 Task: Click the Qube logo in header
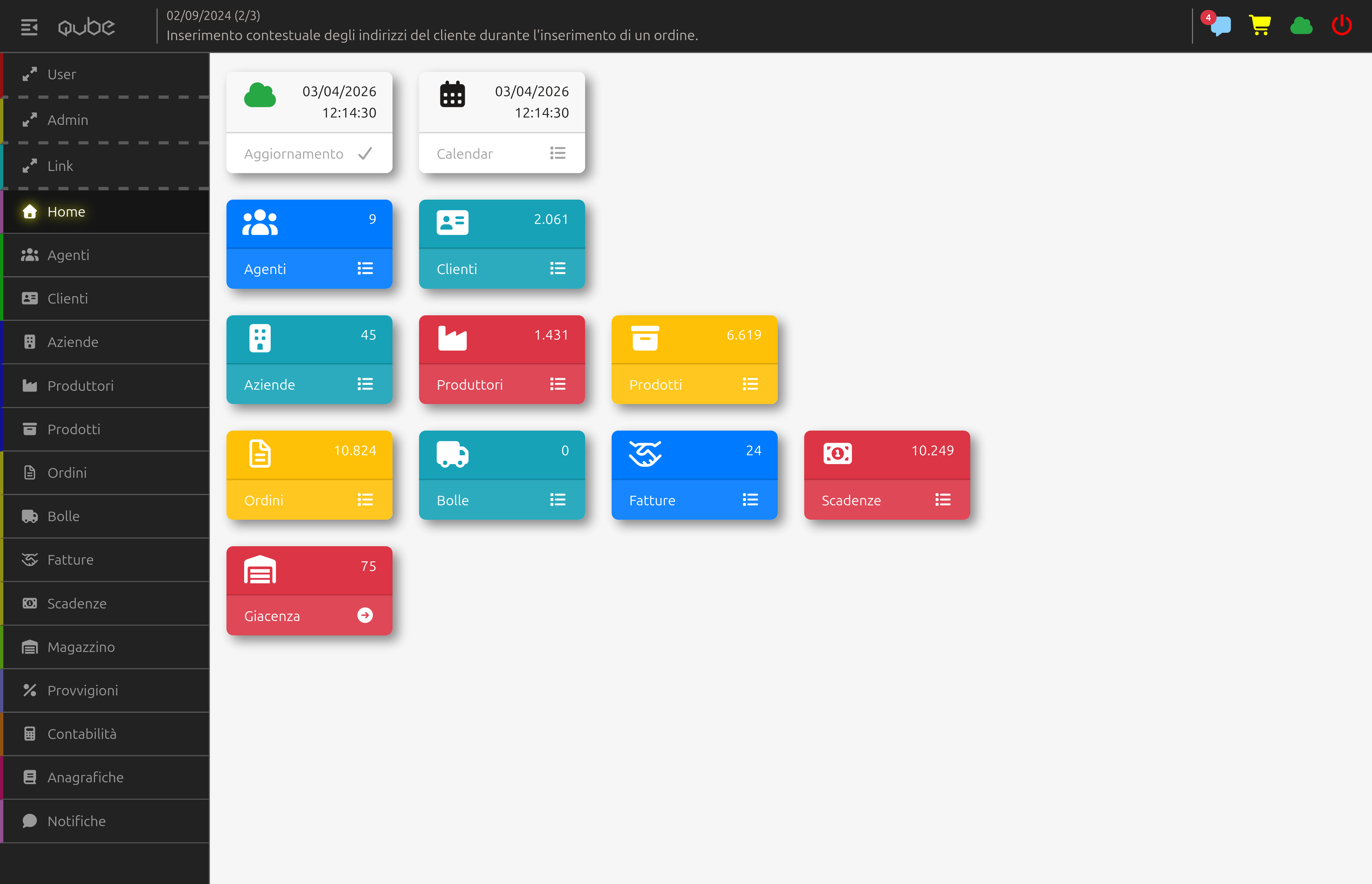87,27
